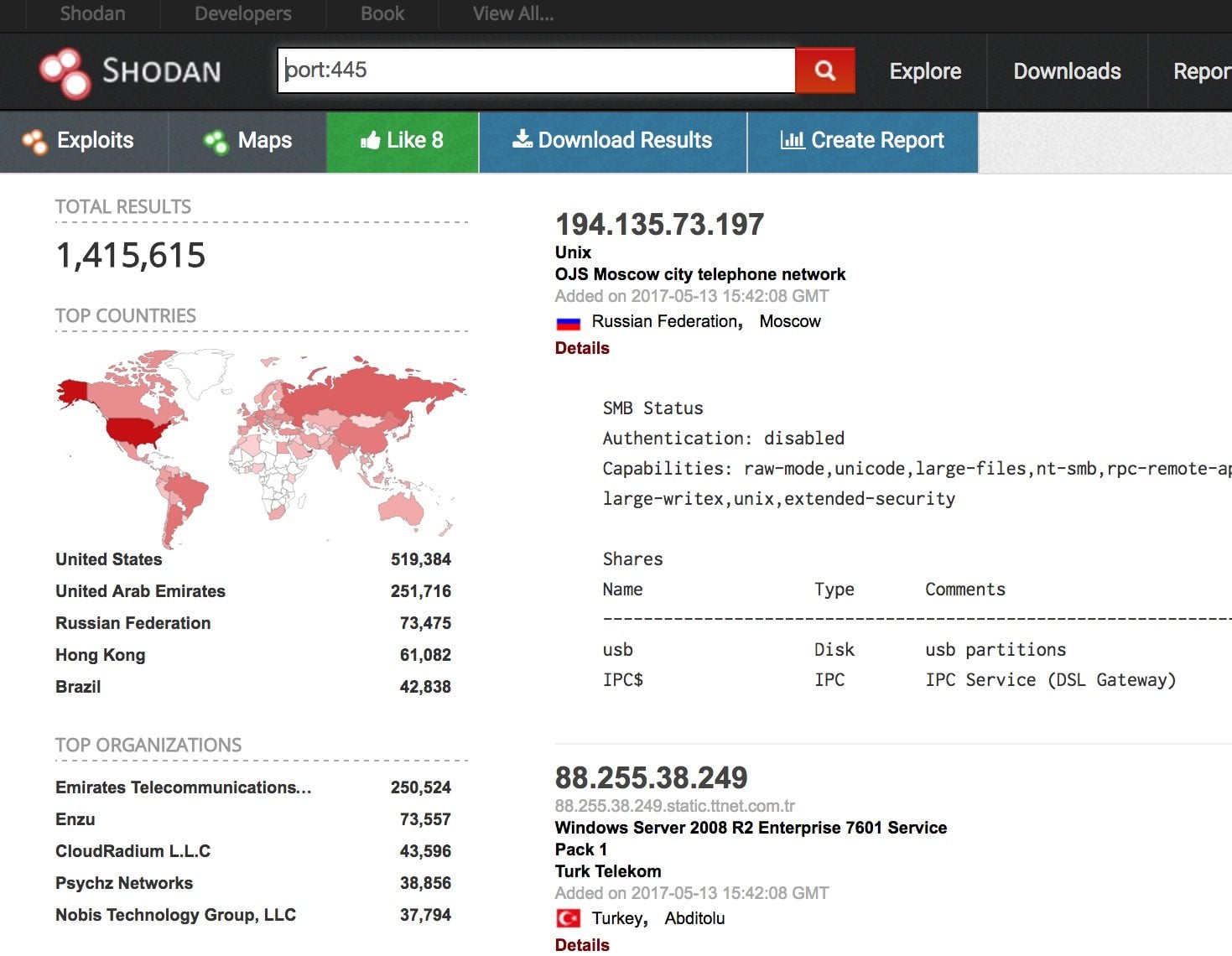Click the red search magnifier button

pyautogui.click(x=824, y=70)
